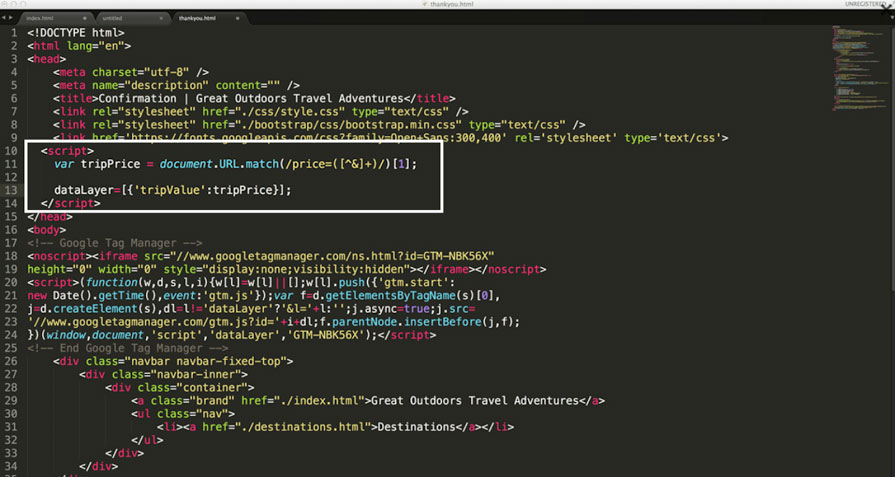
Task: Click the 'Google Tag Manager' opening comment
Action: pyautogui.click(x=115, y=242)
